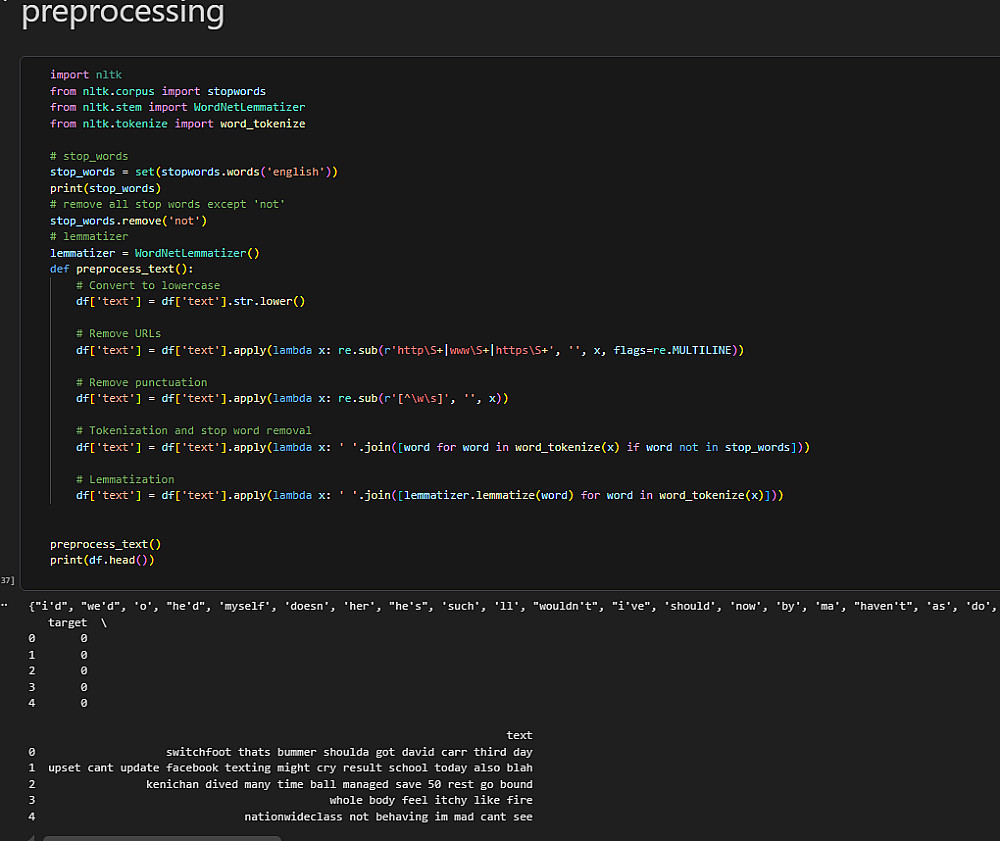Click the cell execution count 37

[7, 580]
